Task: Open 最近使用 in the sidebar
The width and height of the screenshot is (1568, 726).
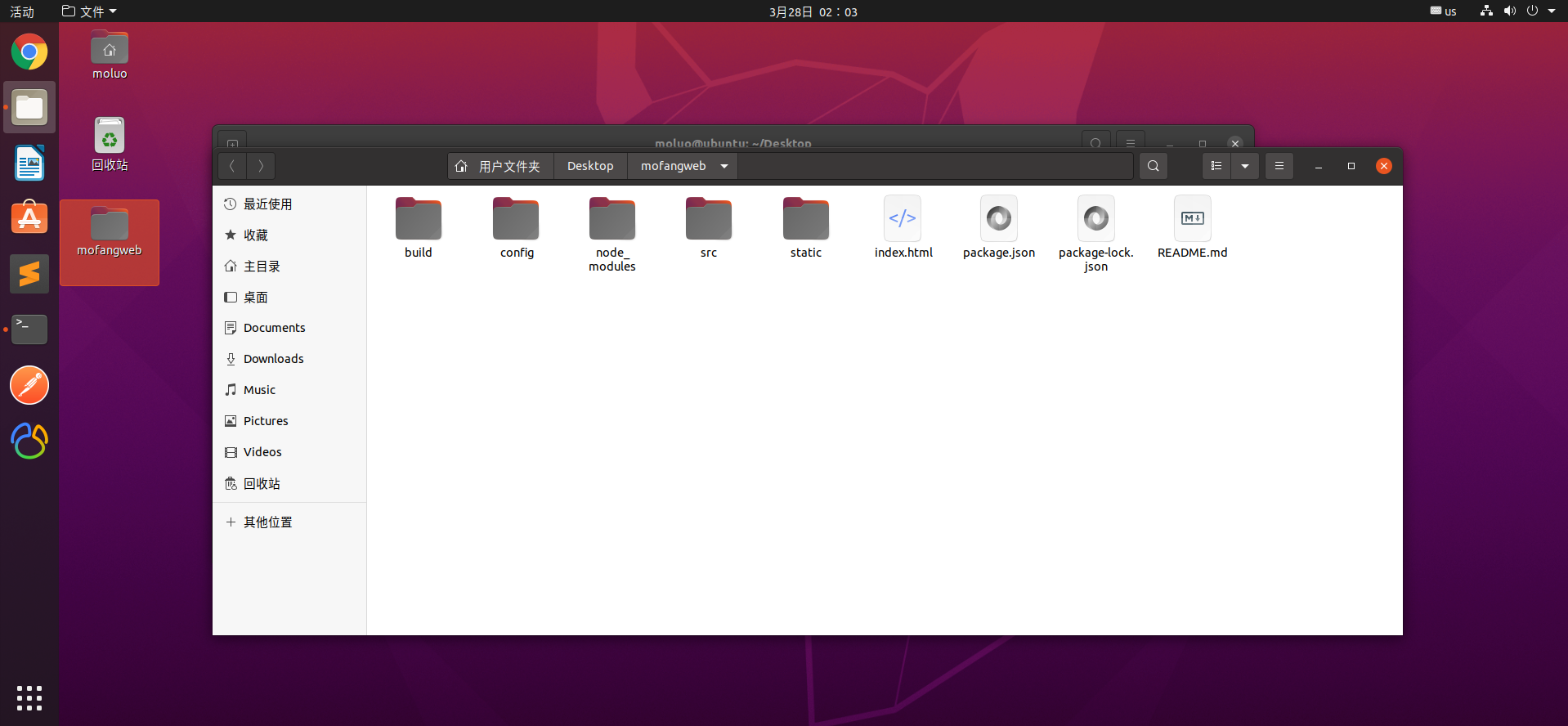Action: click(289, 204)
